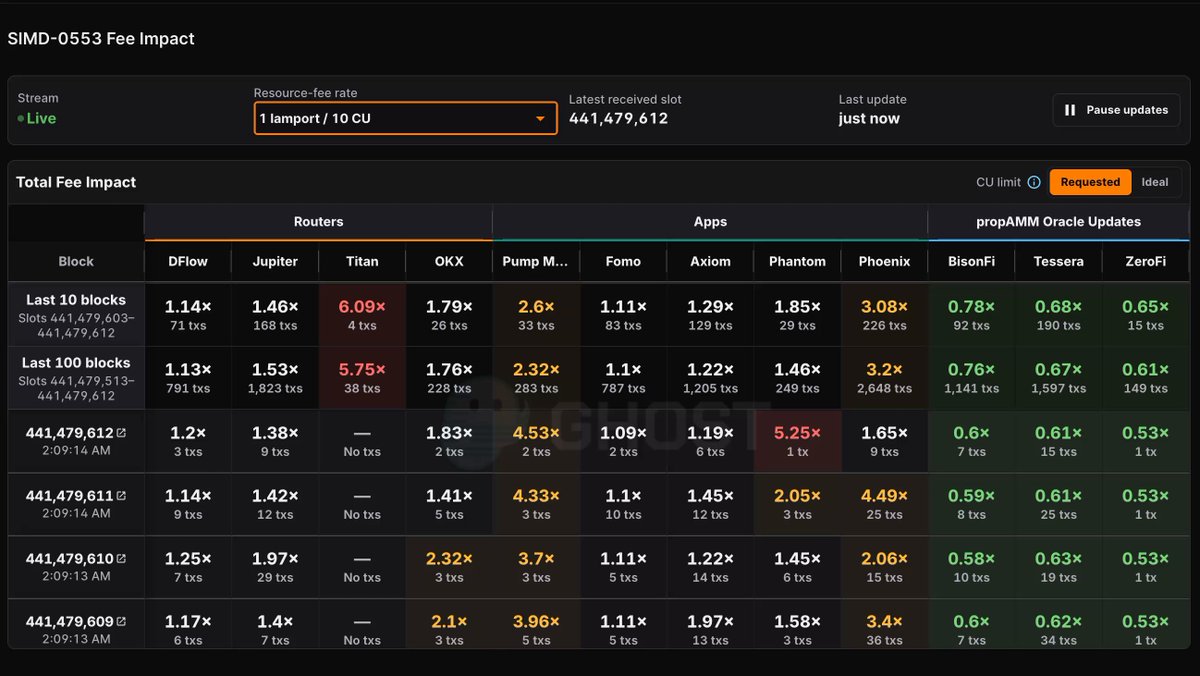
Task: Open the external-link icon for block 441,479,612
Action: point(121,433)
